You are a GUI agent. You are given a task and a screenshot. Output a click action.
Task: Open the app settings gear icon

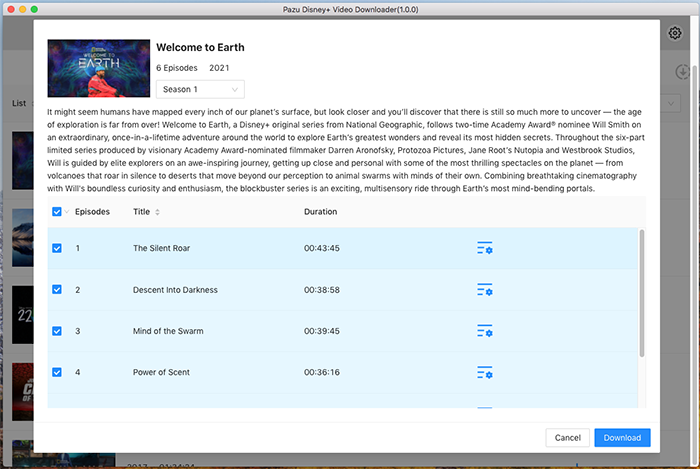[675, 33]
